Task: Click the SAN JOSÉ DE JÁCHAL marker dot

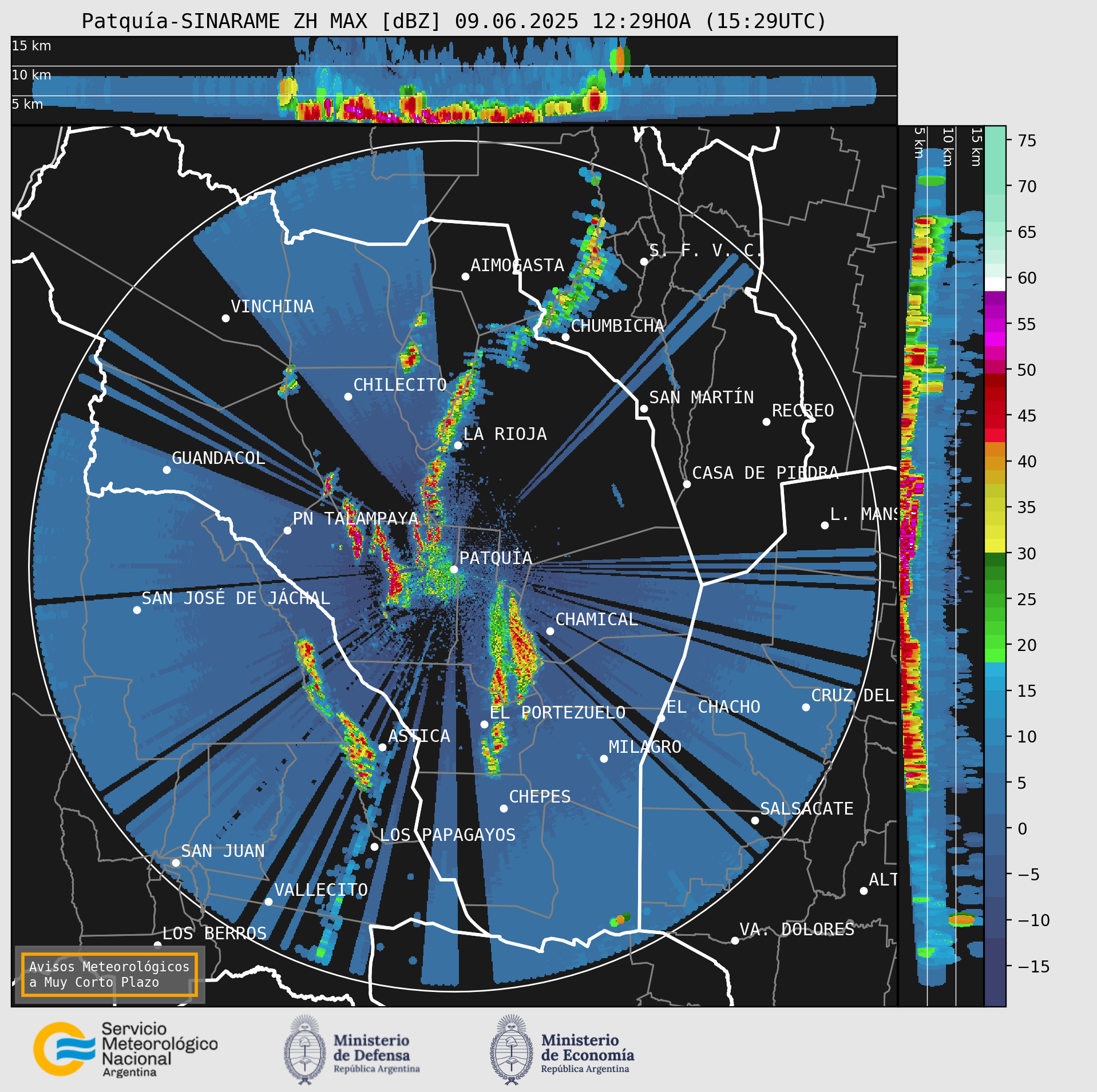Action: pos(137,610)
